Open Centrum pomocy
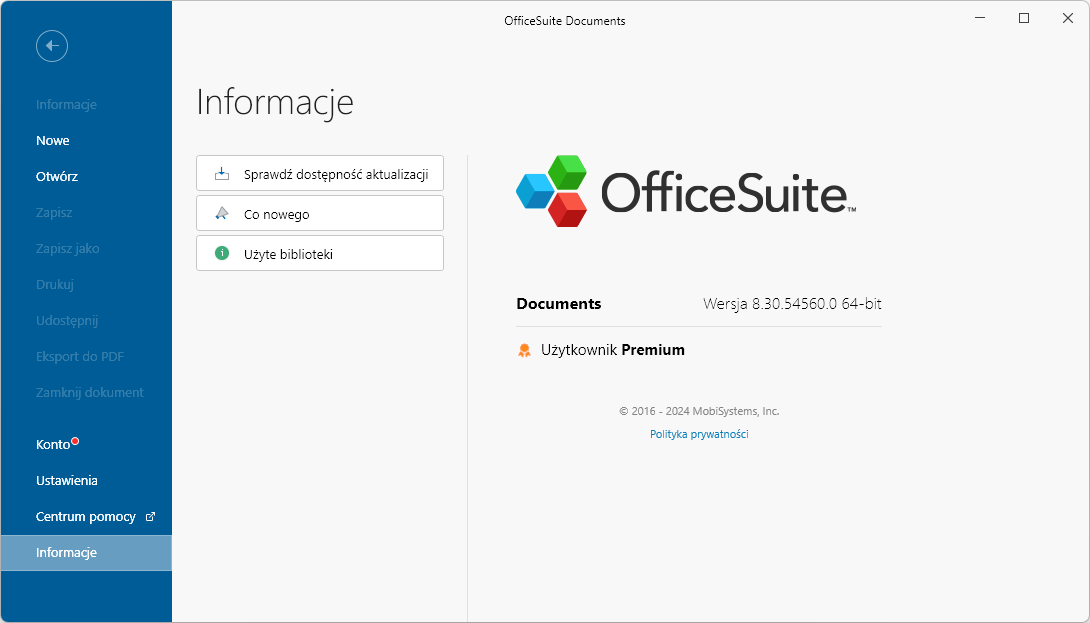Image resolution: width=1090 pixels, height=623 pixels. click(86, 517)
